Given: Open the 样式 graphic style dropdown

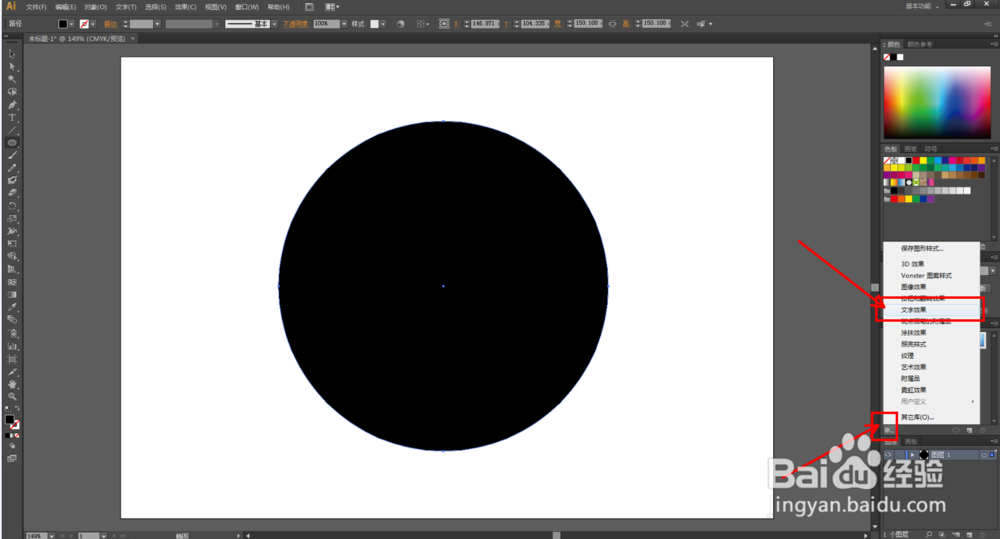Looking at the screenshot, I should [x=383, y=24].
